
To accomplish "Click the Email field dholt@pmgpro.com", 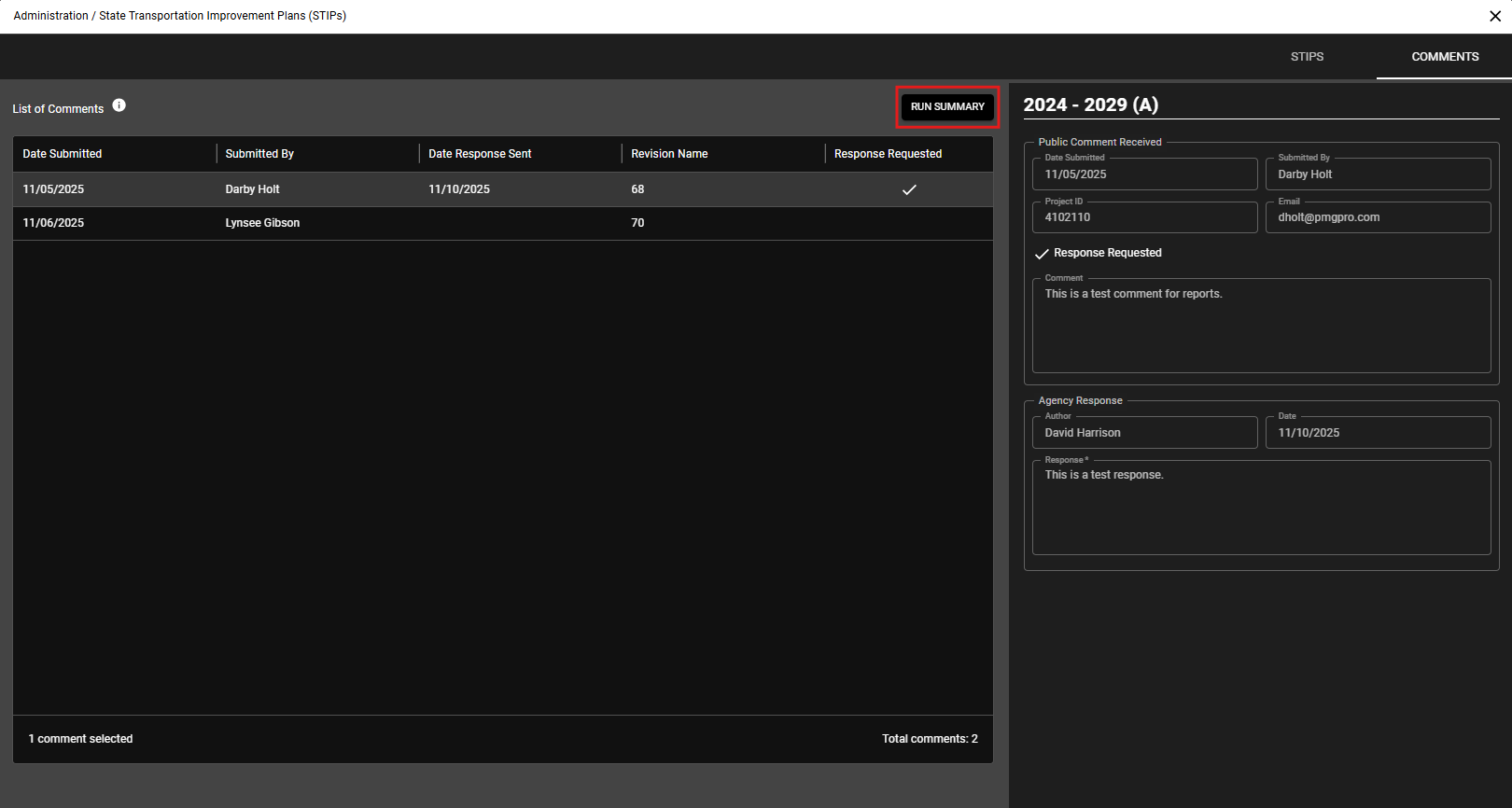I will [1378, 217].
